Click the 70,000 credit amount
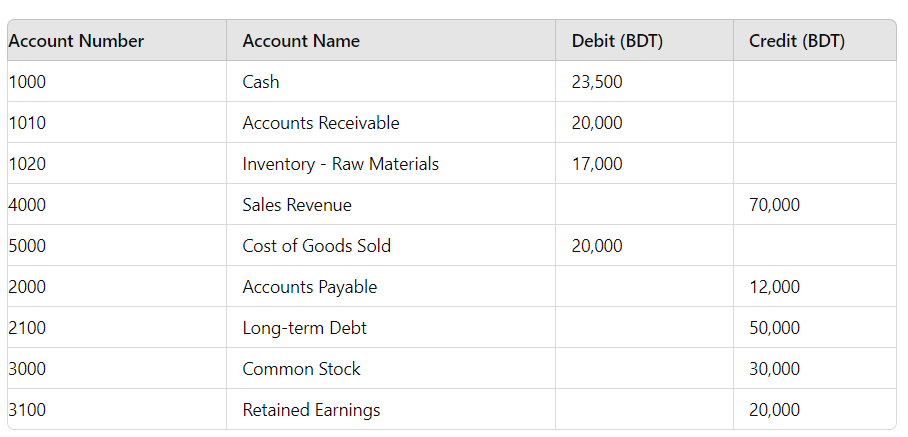Image resolution: width=908 pixels, height=437 pixels. (774, 205)
